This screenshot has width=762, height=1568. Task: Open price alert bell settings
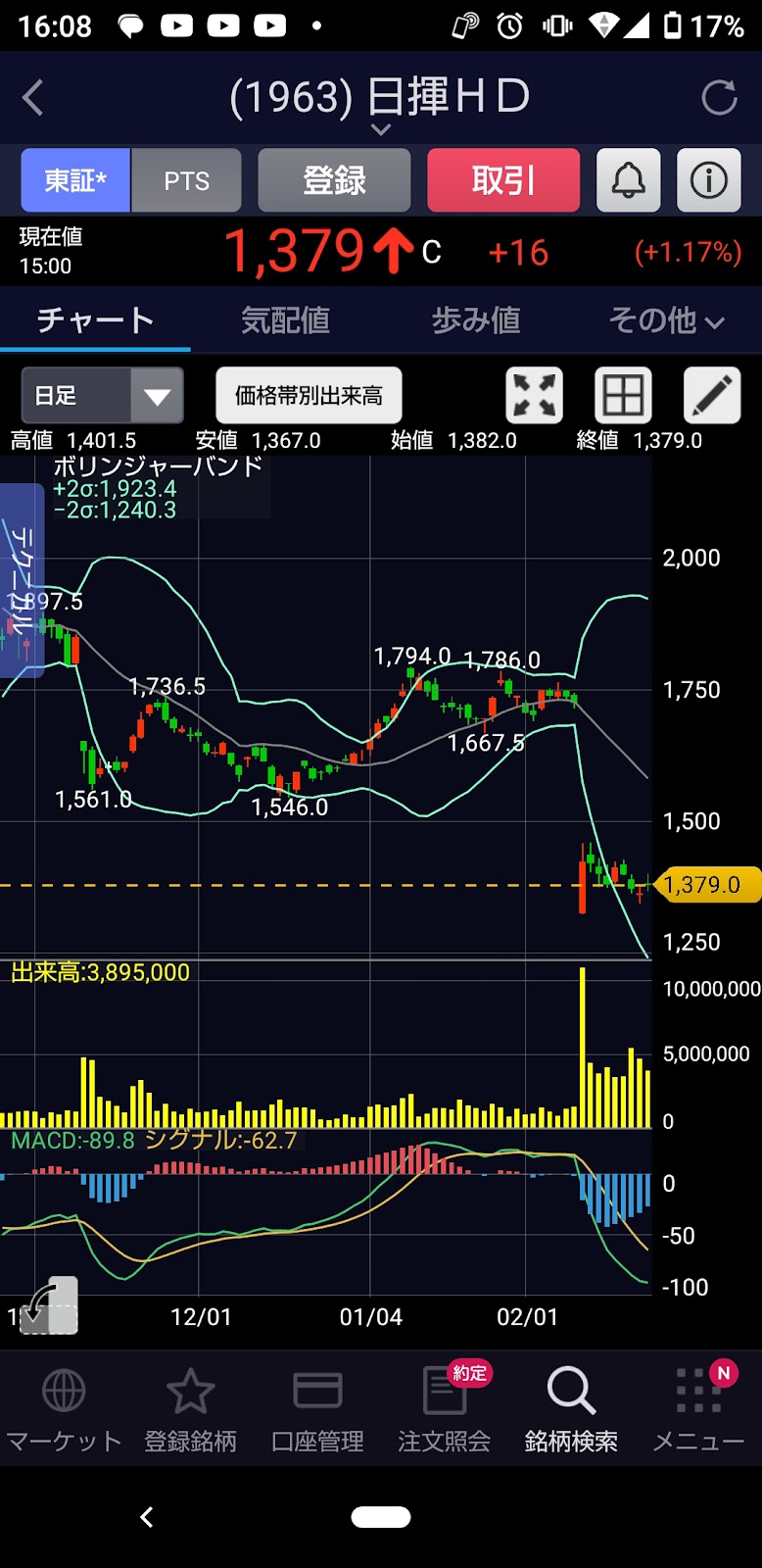click(628, 180)
